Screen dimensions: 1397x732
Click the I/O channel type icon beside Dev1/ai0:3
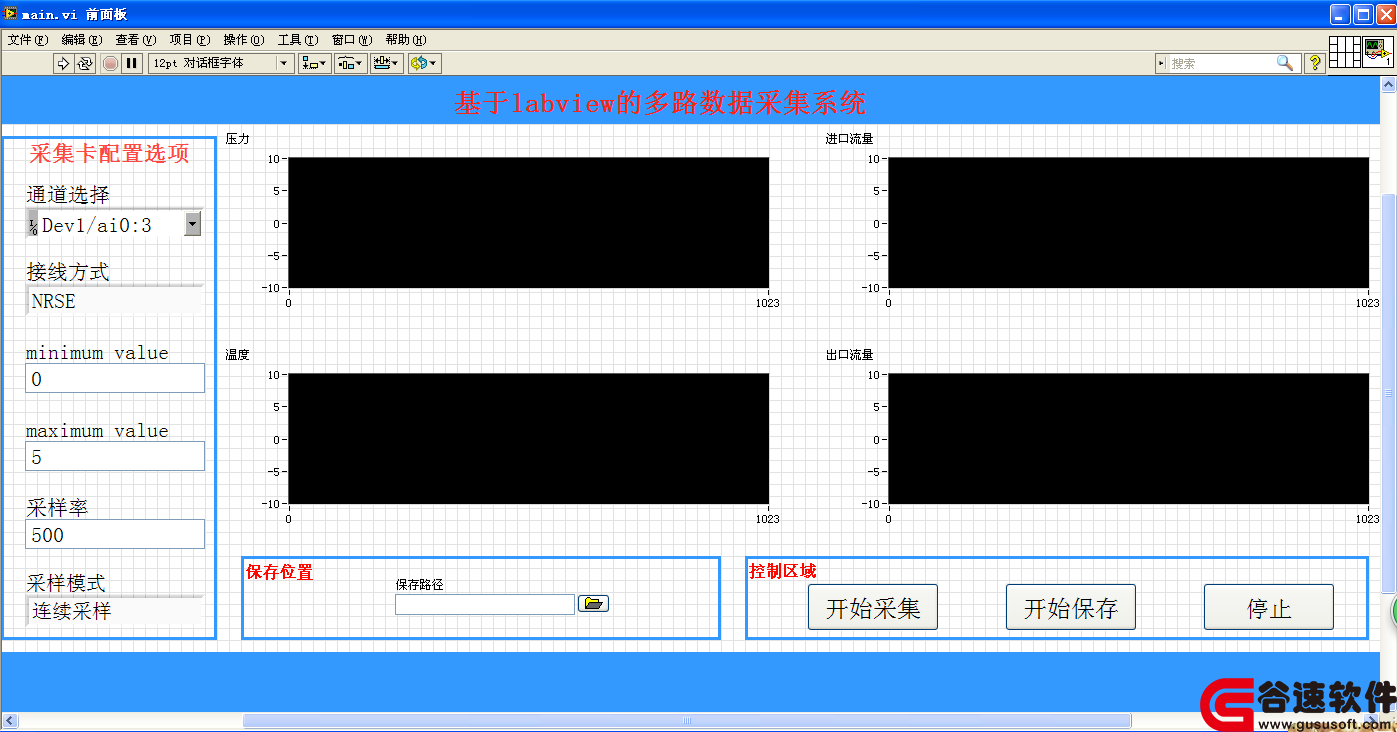pyautogui.click(x=33, y=225)
